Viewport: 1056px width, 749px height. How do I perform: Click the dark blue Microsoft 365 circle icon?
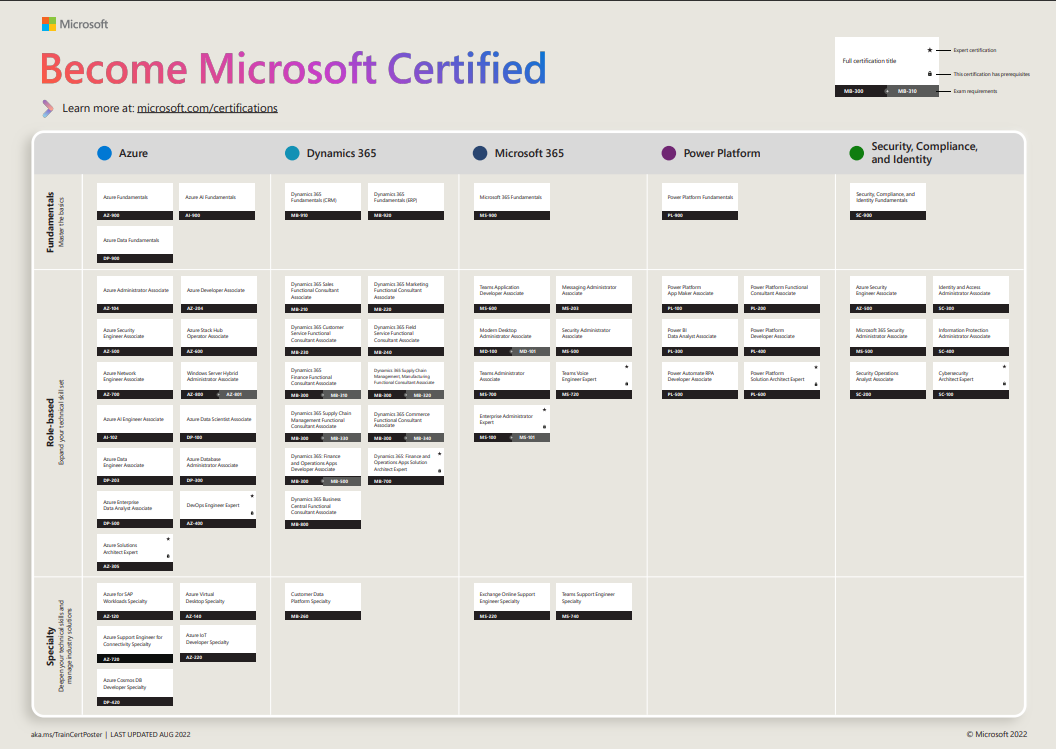pyautogui.click(x=478, y=153)
